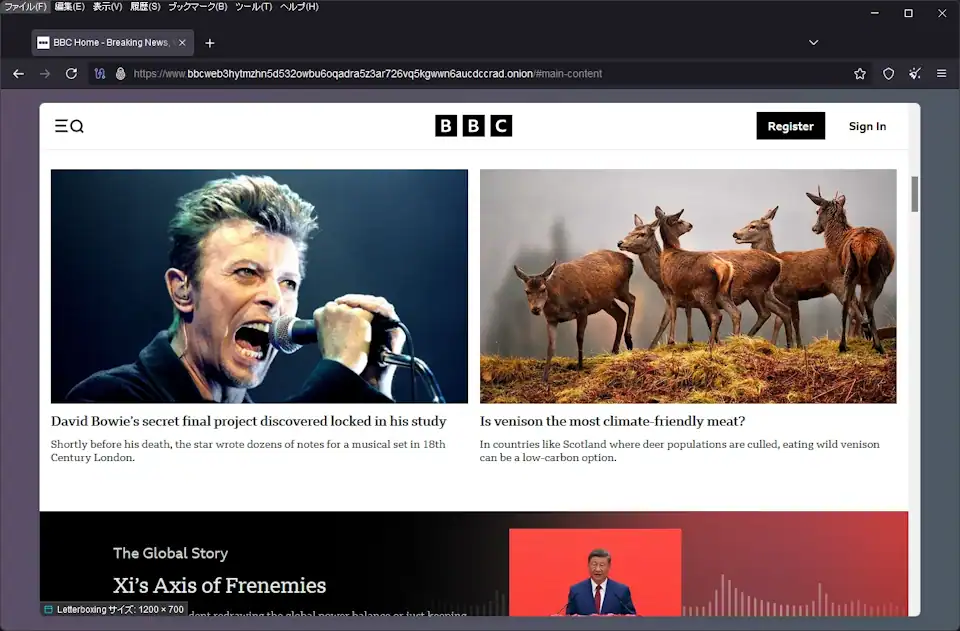
Task: Bookmark this page with the star
Action: pyautogui.click(x=860, y=73)
